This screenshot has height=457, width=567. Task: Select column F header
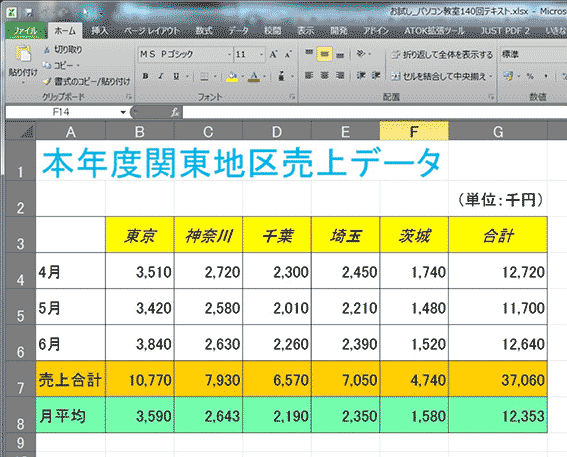414,131
